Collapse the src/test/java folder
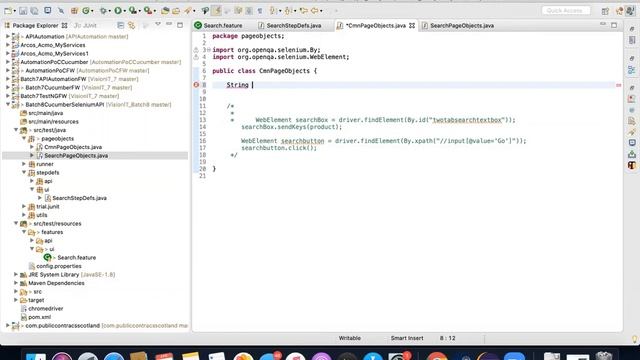The image size is (640, 360). [x=16, y=130]
